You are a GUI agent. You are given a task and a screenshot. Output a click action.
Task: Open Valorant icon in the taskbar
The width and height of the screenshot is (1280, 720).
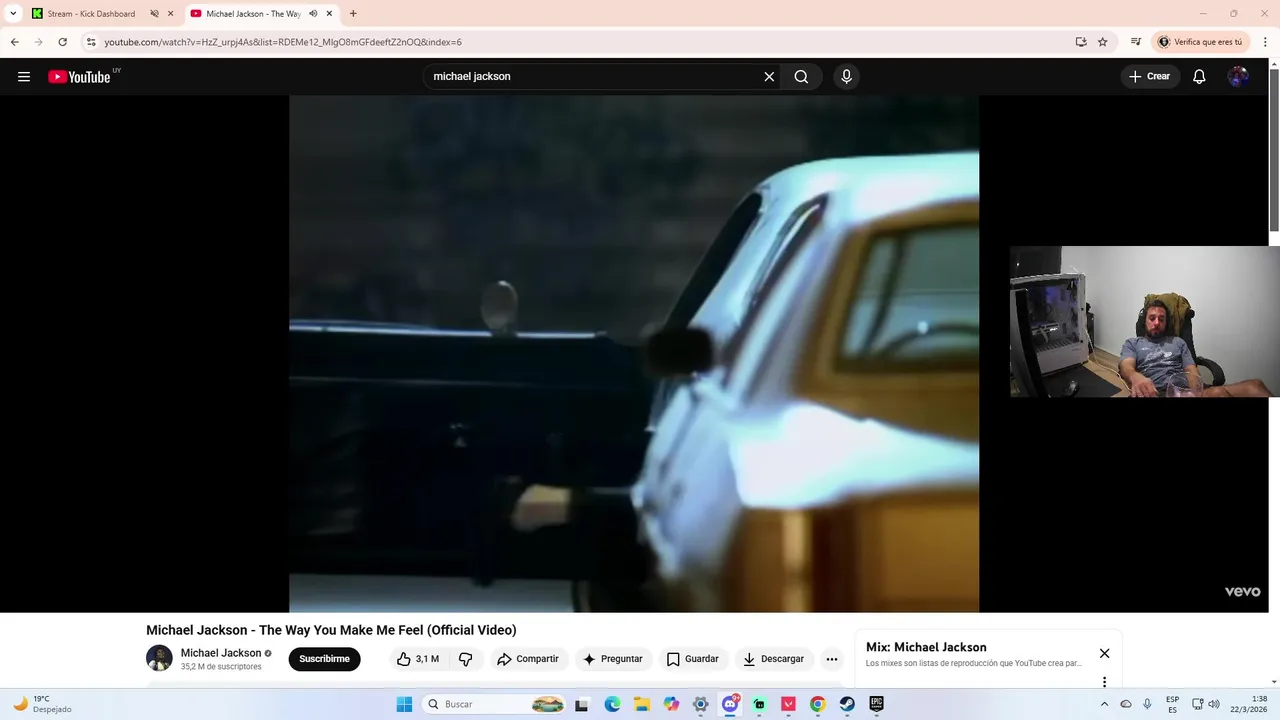tap(788, 704)
